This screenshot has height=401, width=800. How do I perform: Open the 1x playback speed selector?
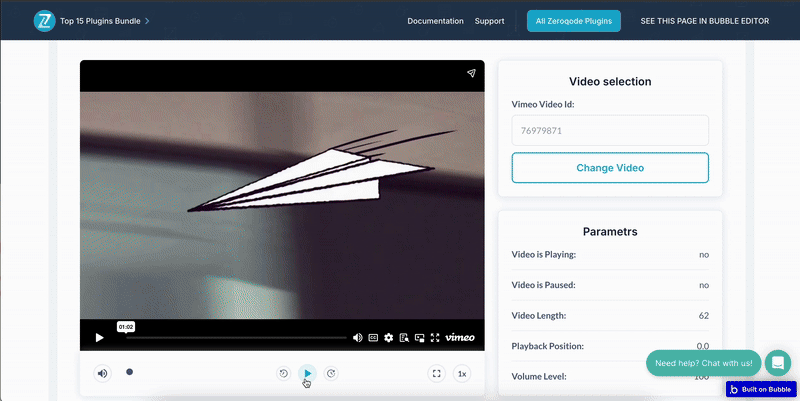click(x=462, y=374)
